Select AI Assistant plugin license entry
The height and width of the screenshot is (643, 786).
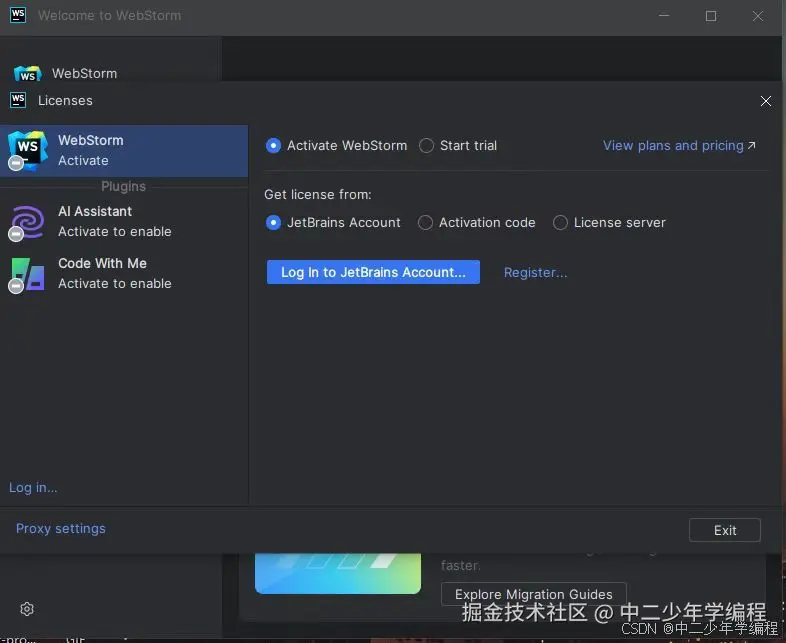[x=124, y=222]
